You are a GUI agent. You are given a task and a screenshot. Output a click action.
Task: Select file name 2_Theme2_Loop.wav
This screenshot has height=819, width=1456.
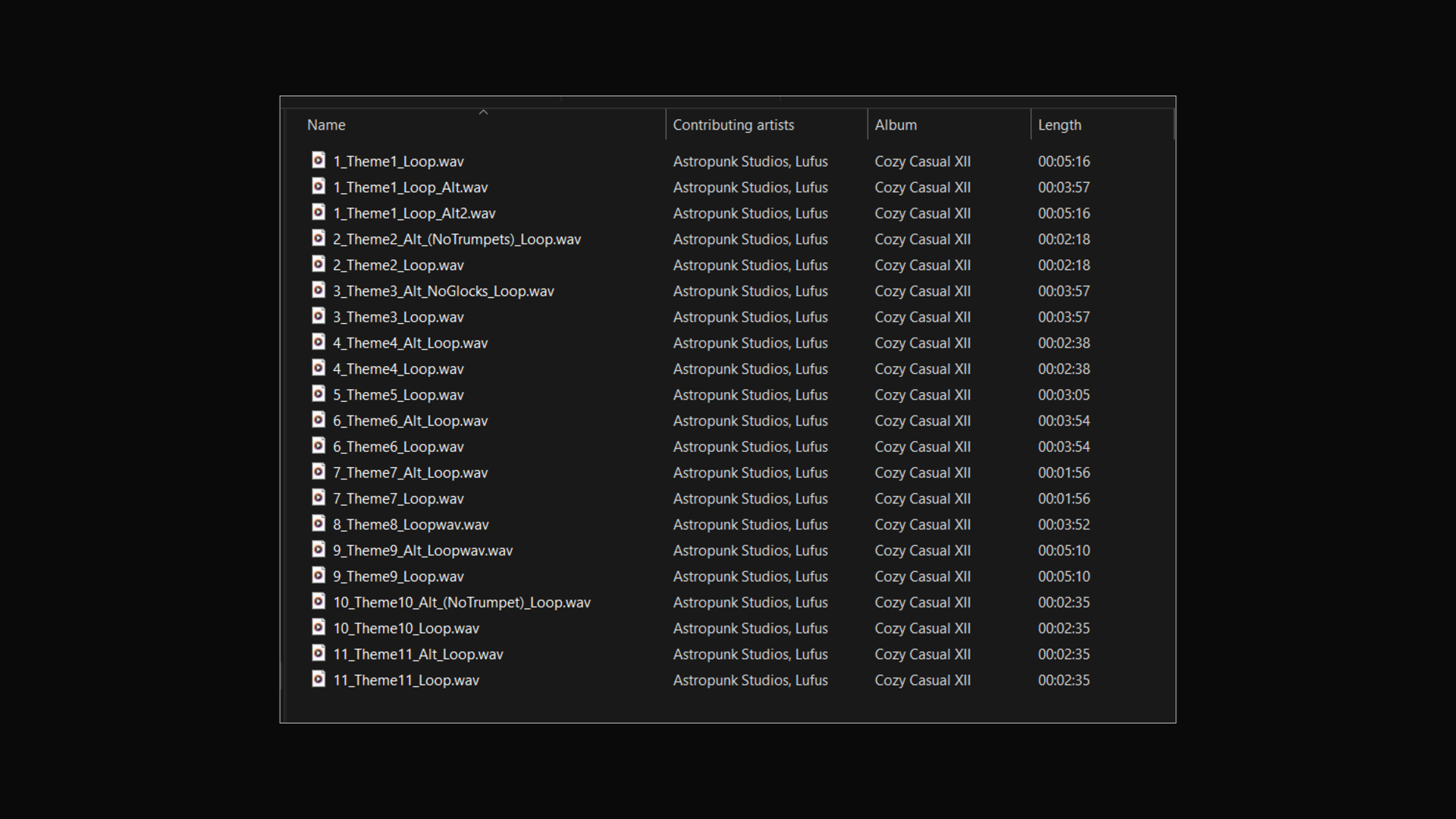(x=398, y=265)
